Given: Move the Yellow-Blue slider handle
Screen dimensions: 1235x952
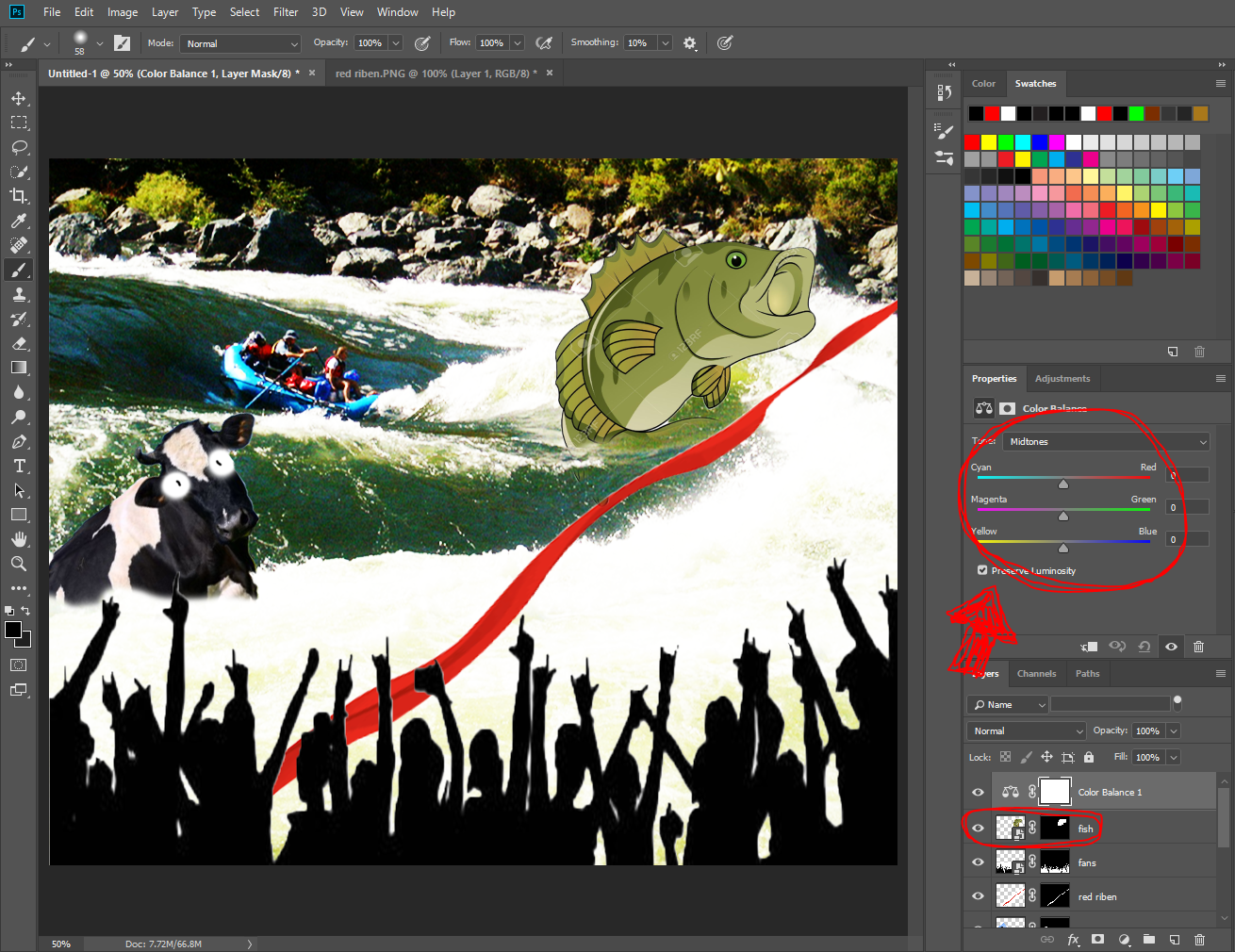Looking at the screenshot, I should 1063,548.
